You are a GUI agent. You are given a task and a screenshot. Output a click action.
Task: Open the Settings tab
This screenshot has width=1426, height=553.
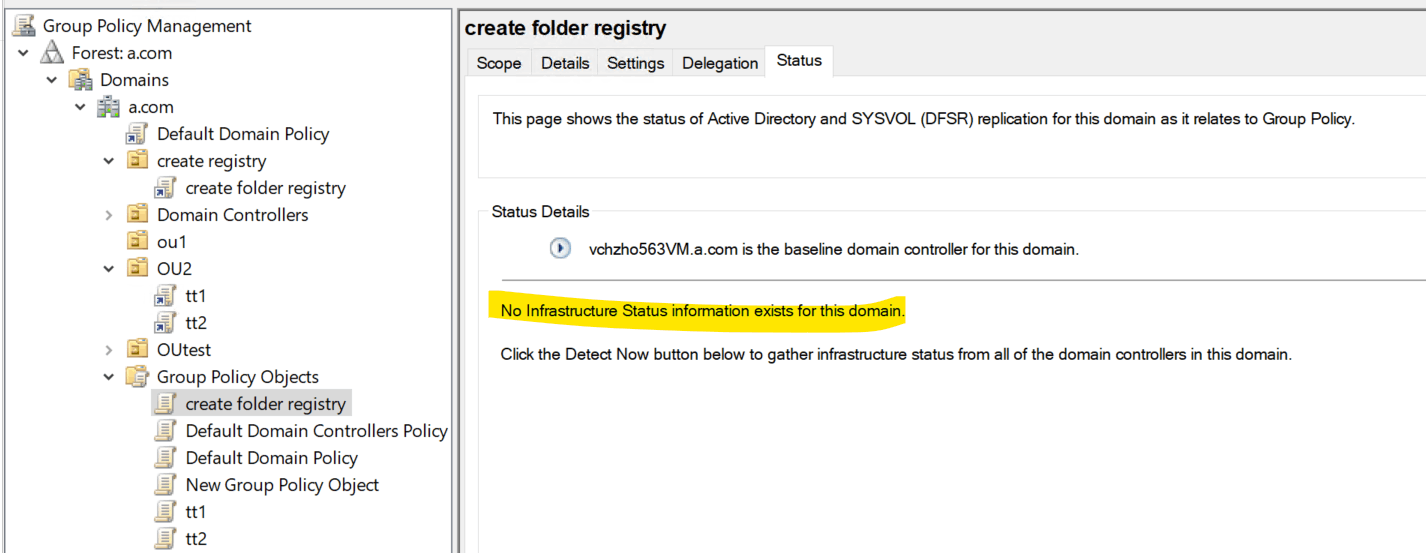point(635,62)
